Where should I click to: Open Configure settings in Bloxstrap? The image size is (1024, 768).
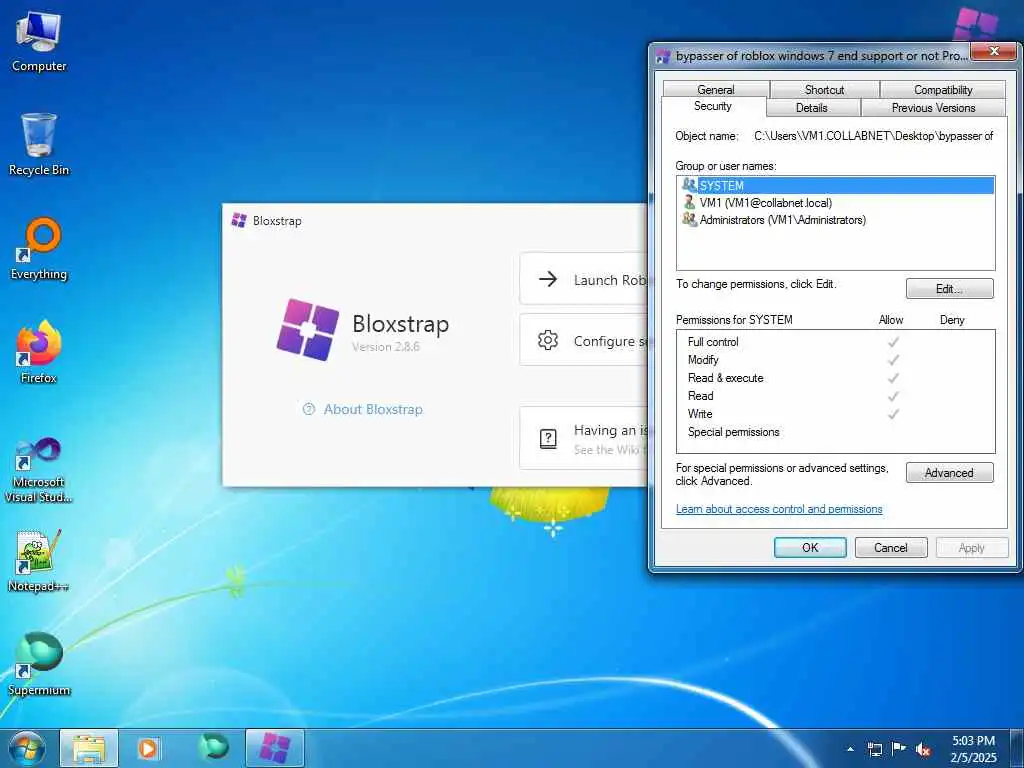pyautogui.click(x=584, y=340)
